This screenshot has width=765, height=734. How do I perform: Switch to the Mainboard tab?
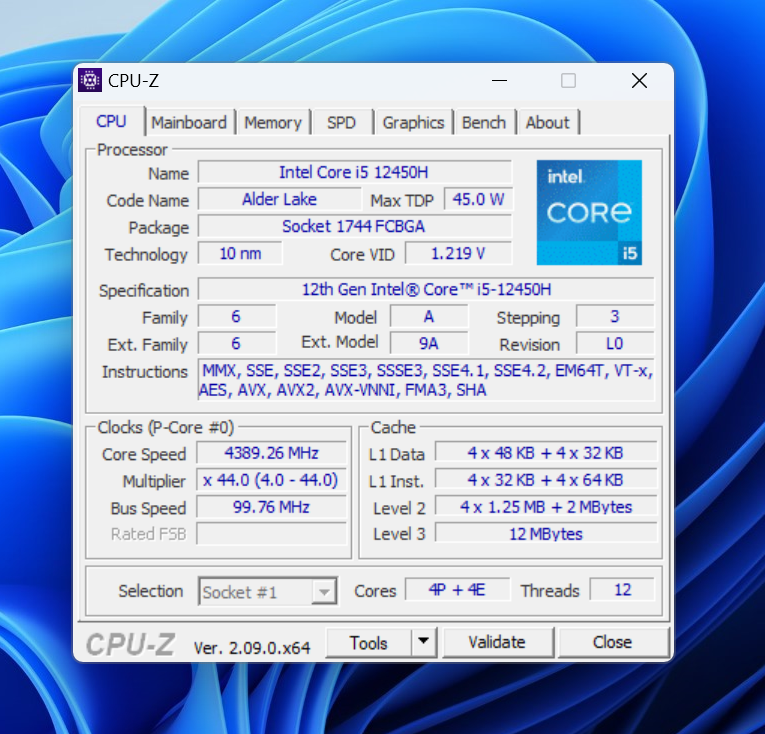189,122
